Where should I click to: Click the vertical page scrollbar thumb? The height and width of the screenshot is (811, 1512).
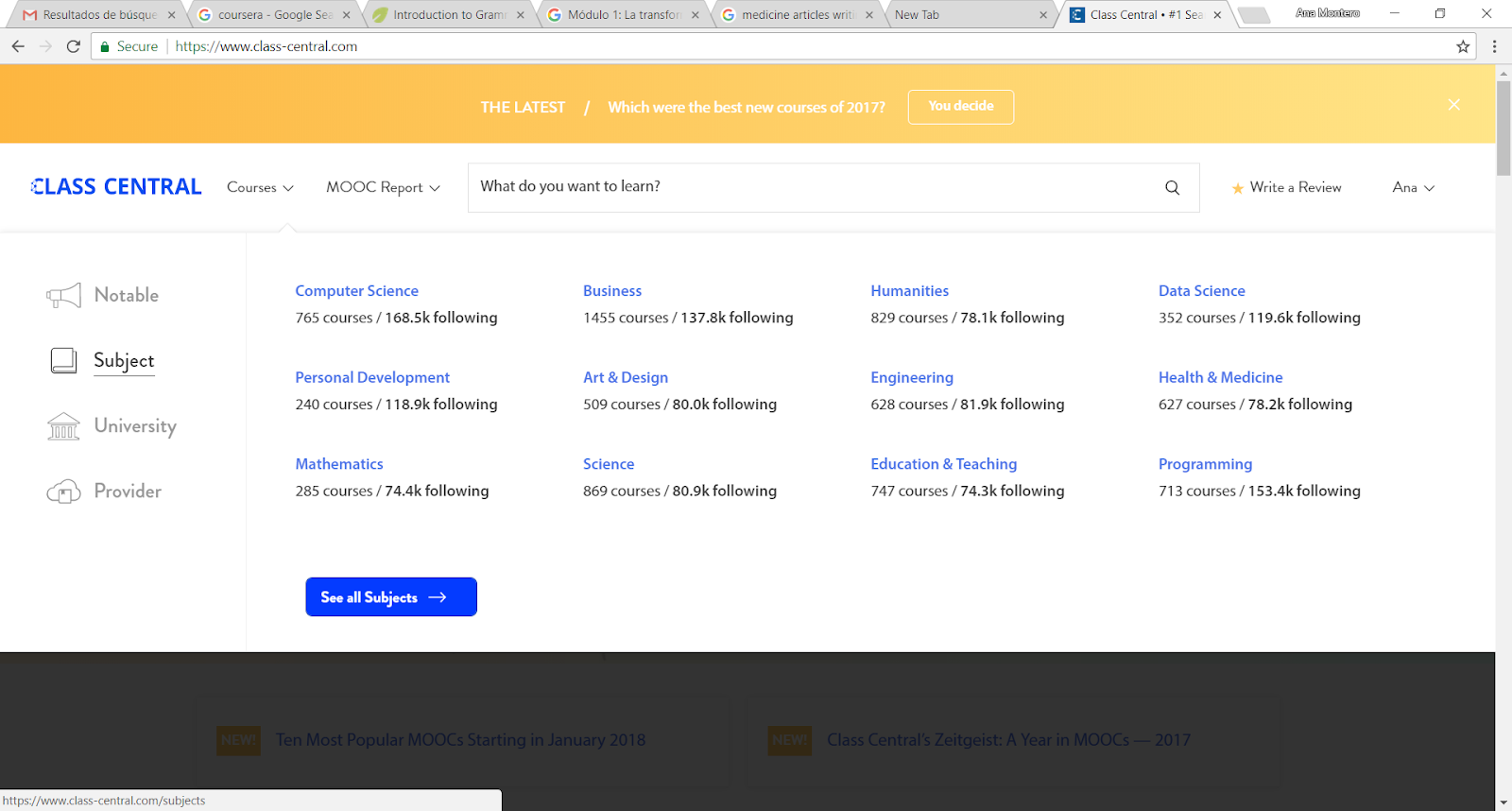tap(1503, 128)
